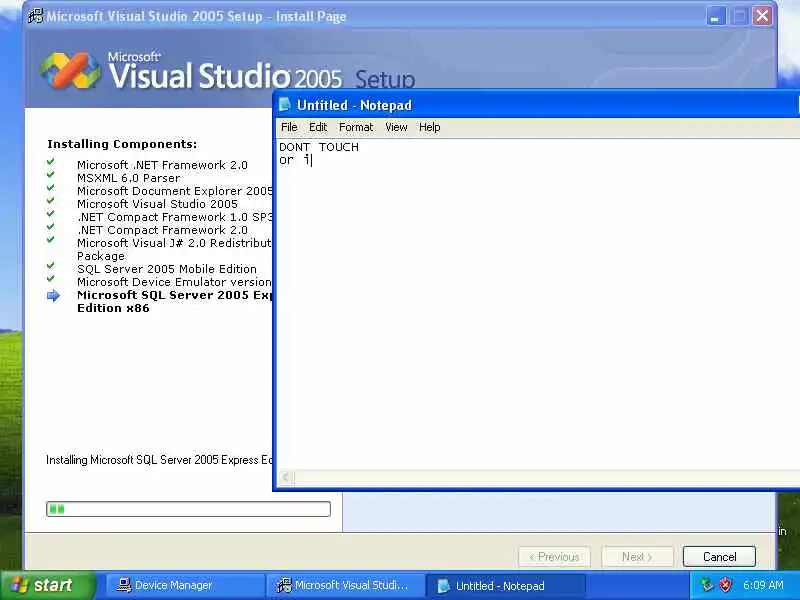Click the Notepad title bar icon
This screenshot has width=800, height=600.
coord(285,105)
